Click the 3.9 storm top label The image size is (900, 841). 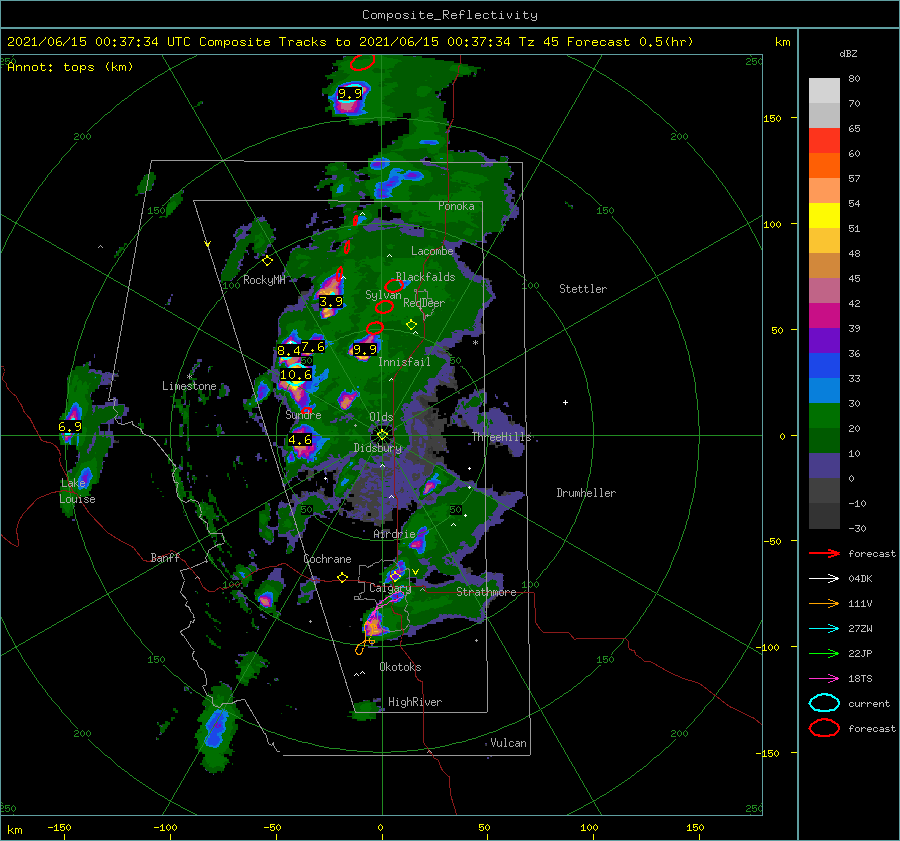pyautogui.click(x=331, y=301)
